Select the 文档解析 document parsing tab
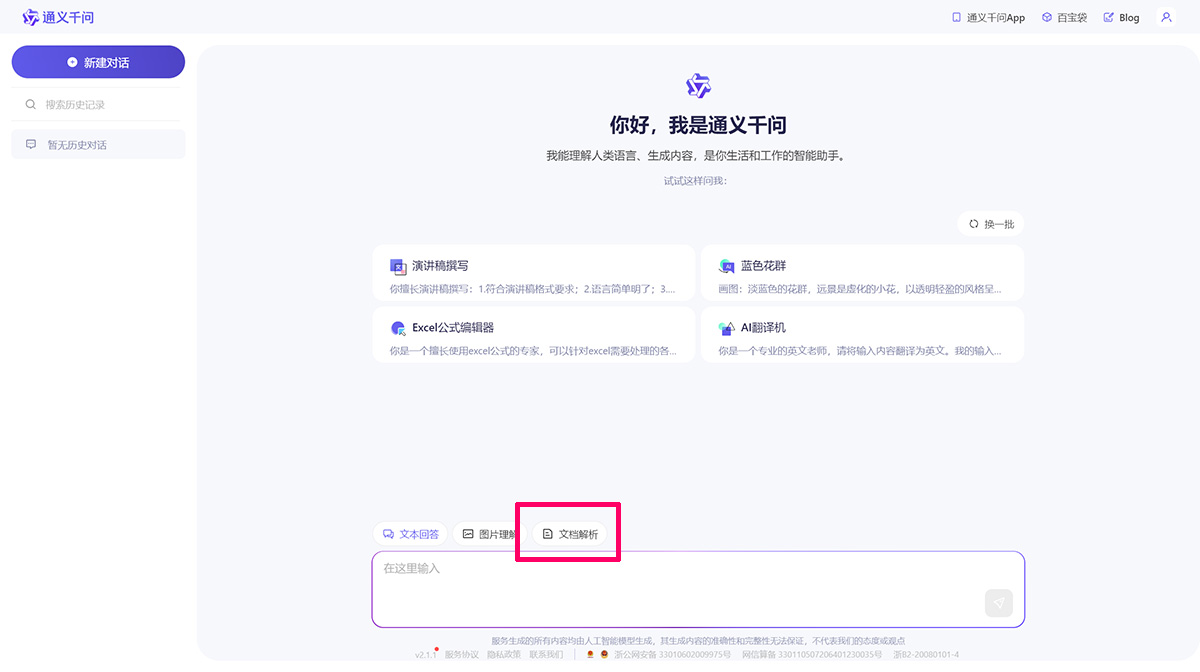The width and height of the screenshot is (1200, 672). 567,534
